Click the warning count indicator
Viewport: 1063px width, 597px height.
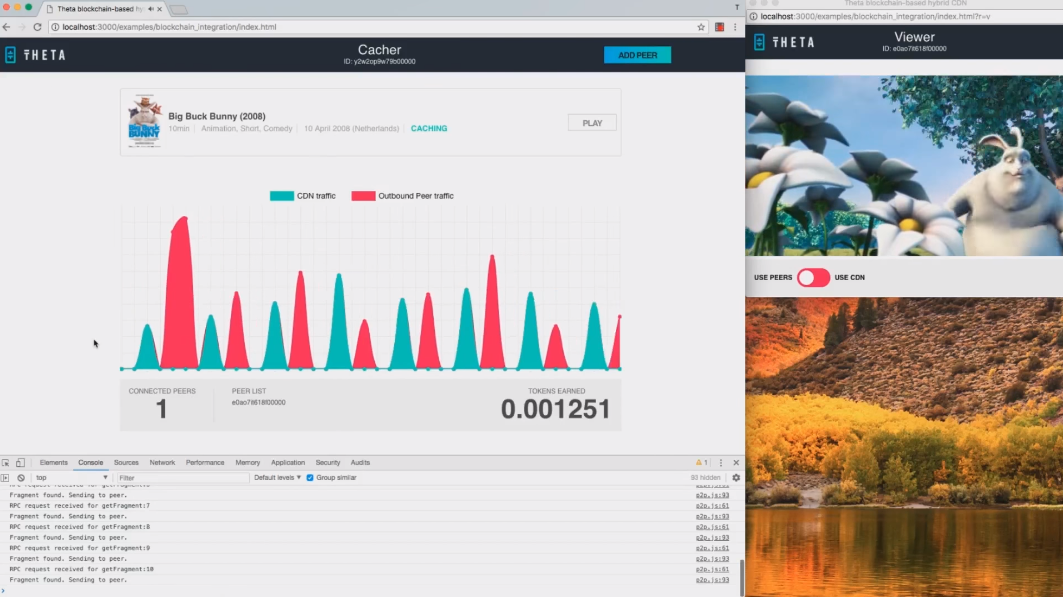[x=702, y=463]
